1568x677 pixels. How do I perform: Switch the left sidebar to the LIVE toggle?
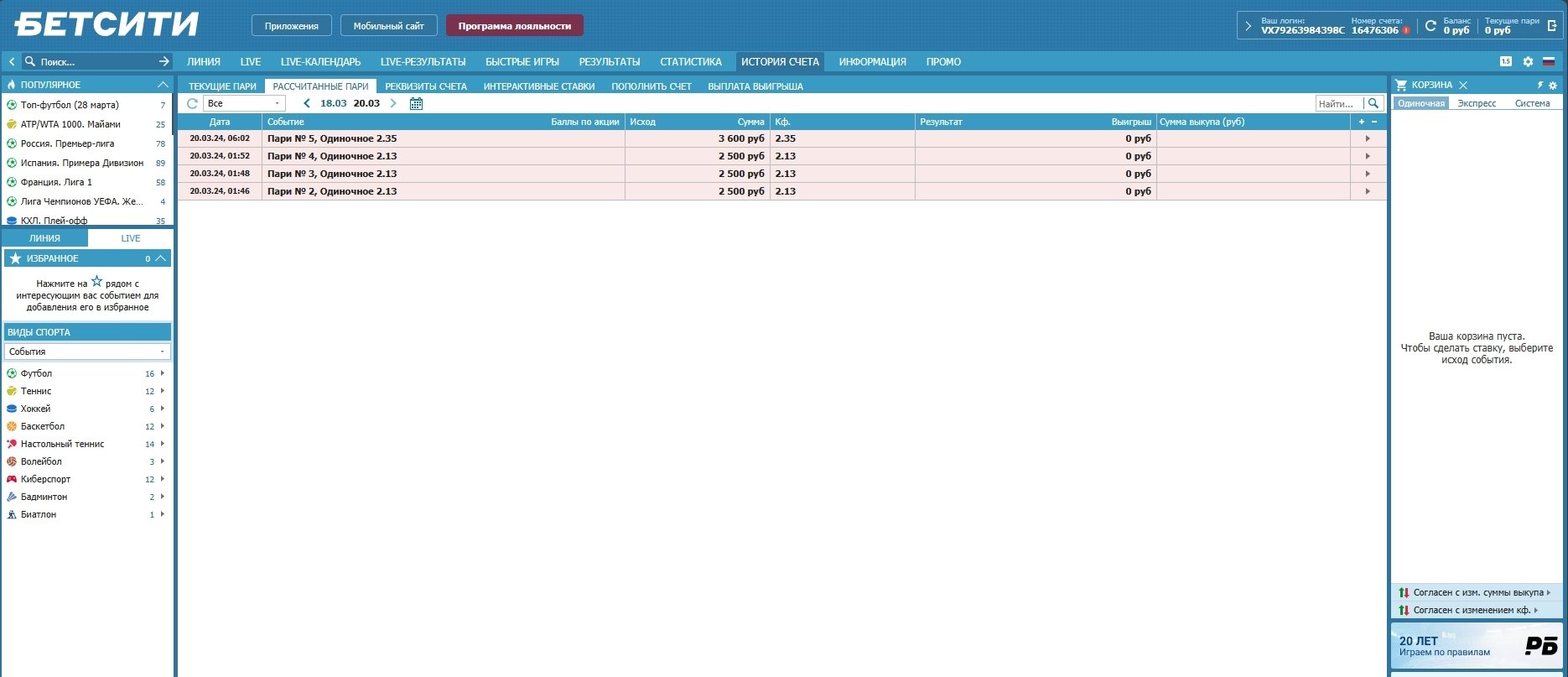[x=130, y=238]
